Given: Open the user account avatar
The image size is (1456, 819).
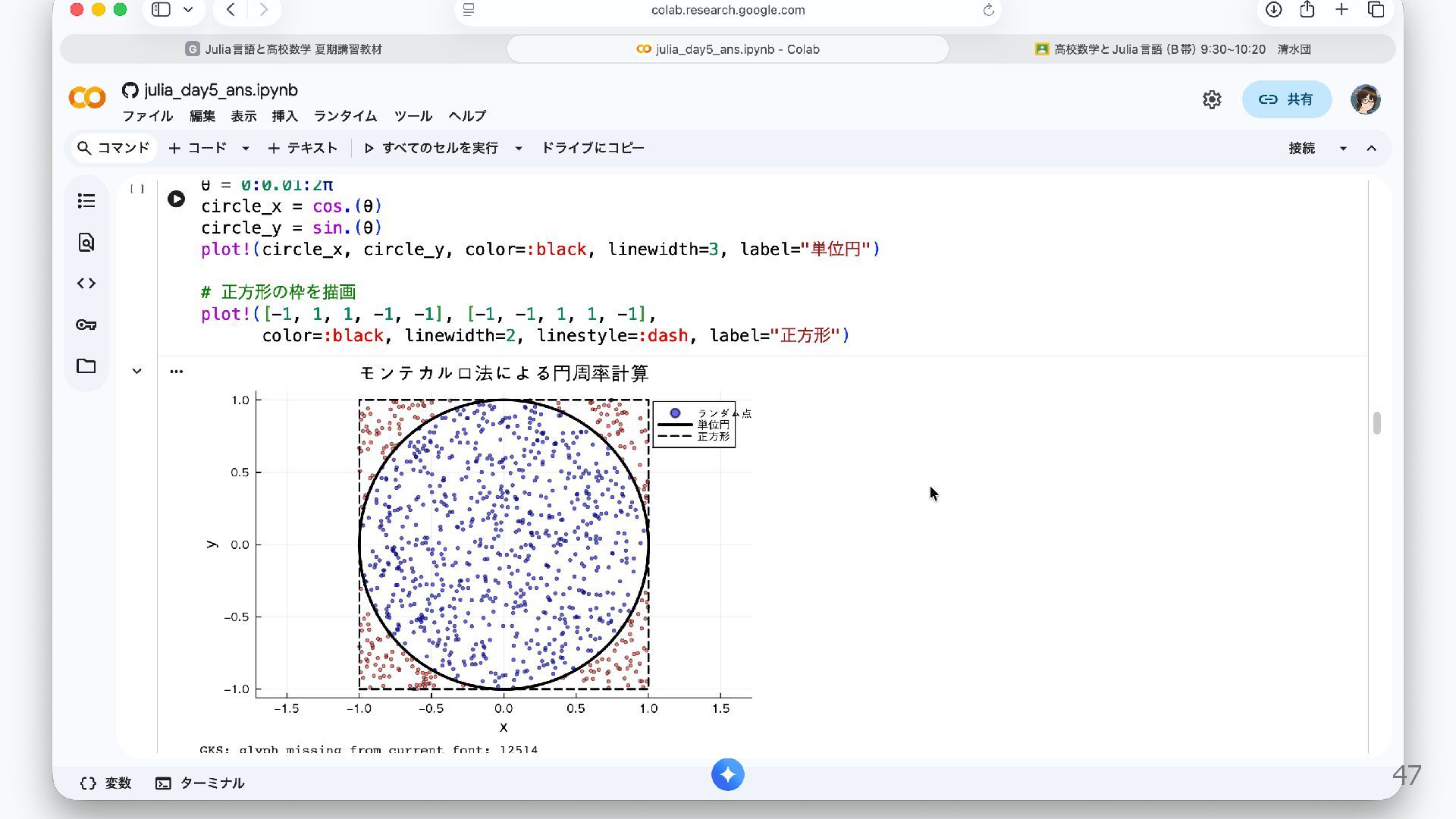Looking at the screenshot, I should (x=1365, y=99).
